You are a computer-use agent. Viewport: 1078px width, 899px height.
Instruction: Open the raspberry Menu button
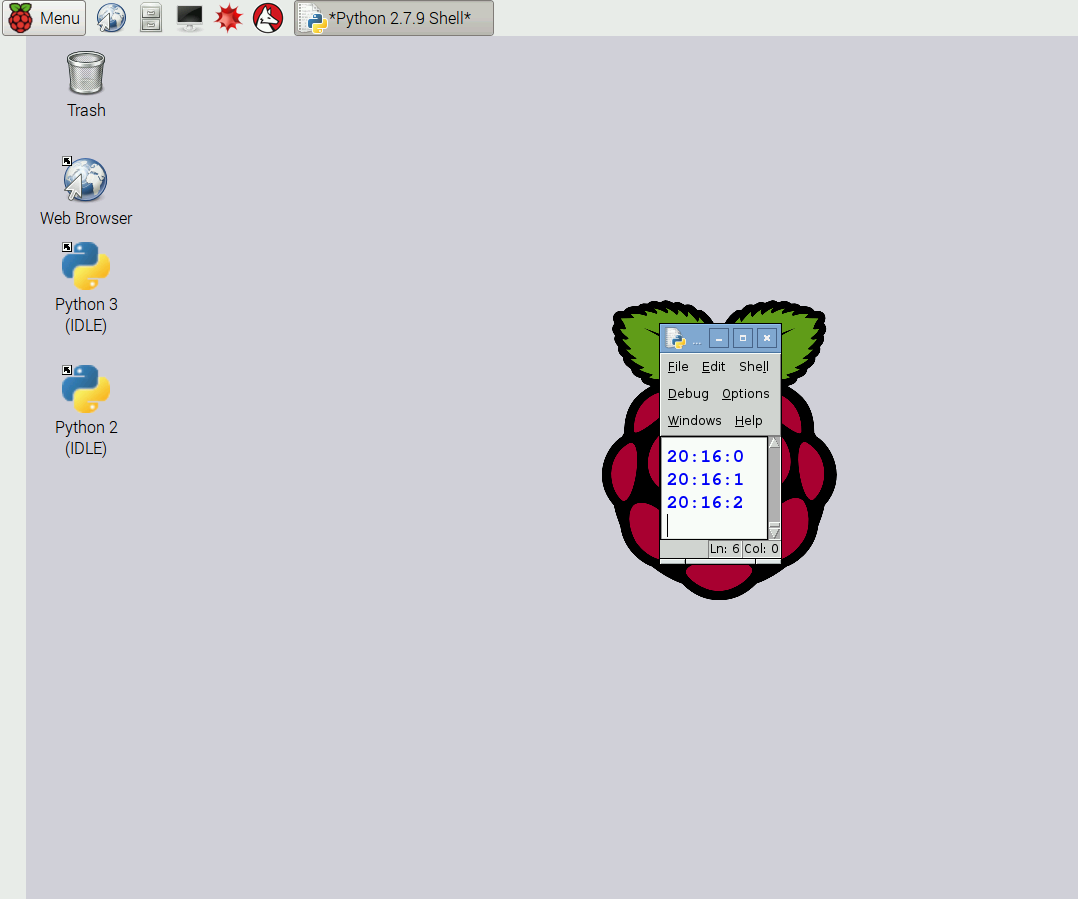click(x=44, y=18)
